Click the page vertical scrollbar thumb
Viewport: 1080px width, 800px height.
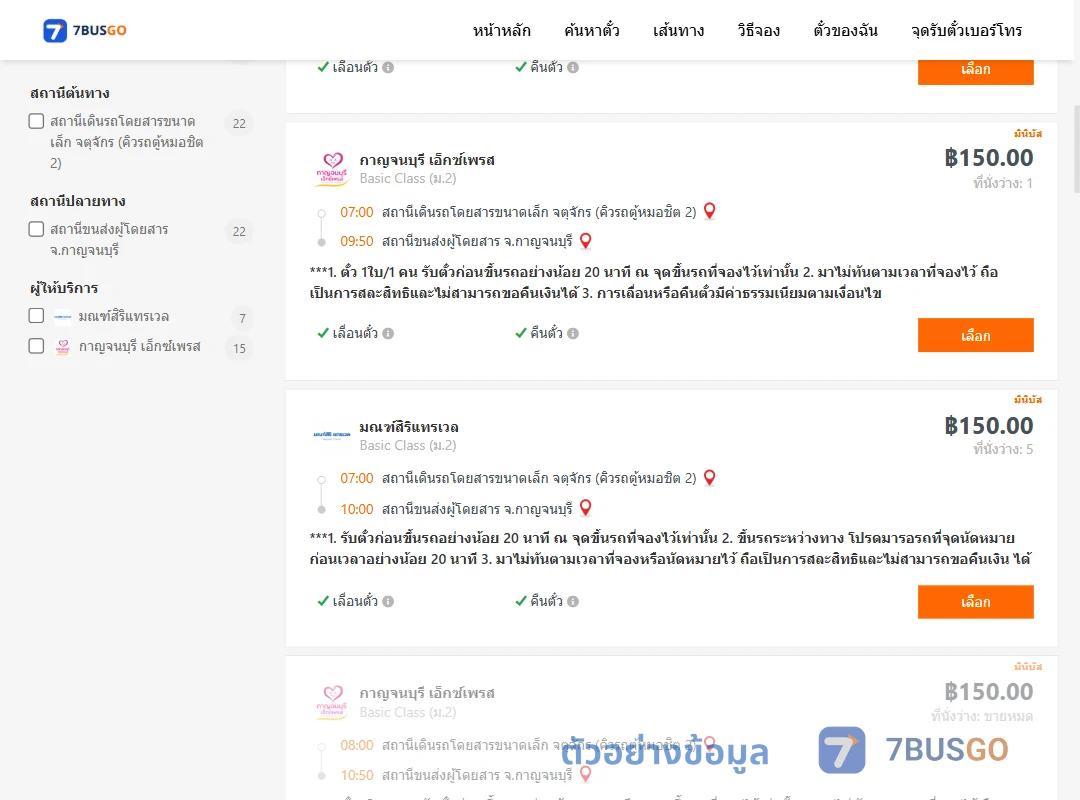[x=1077, y=150]
